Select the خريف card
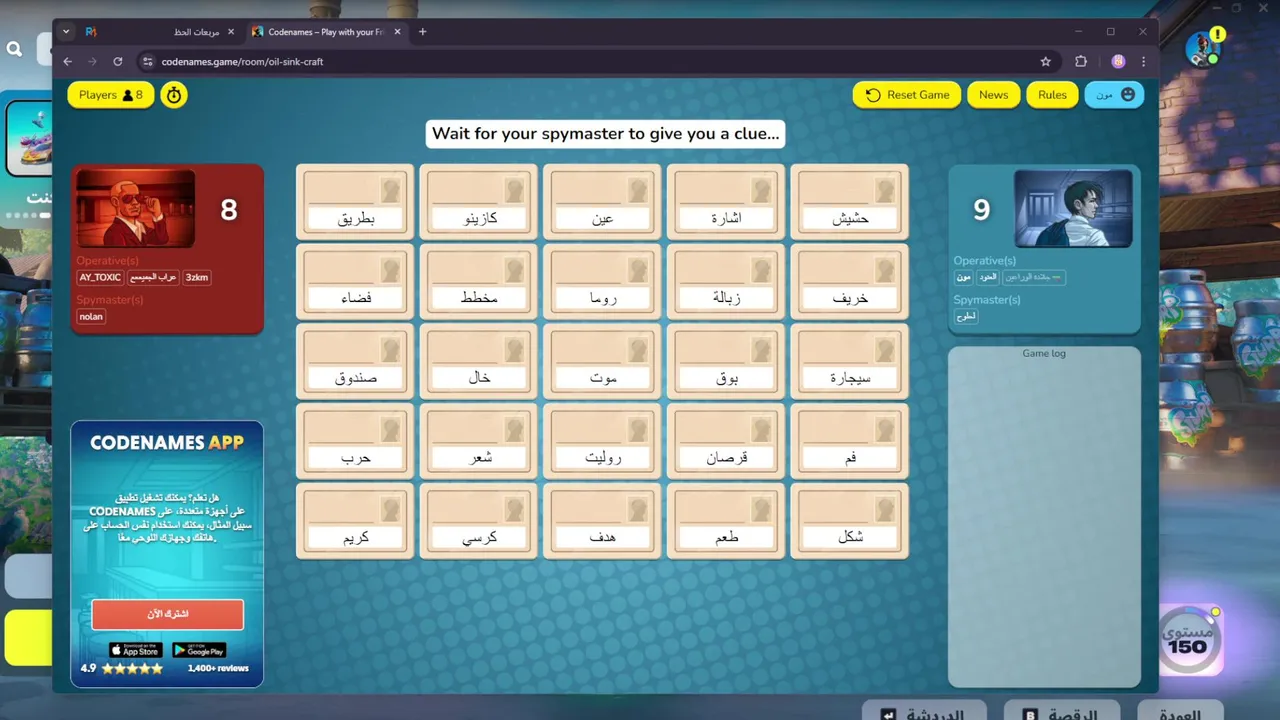Image resolution: width=1280 pixels, height=720 pixels. tap(849, 281)
